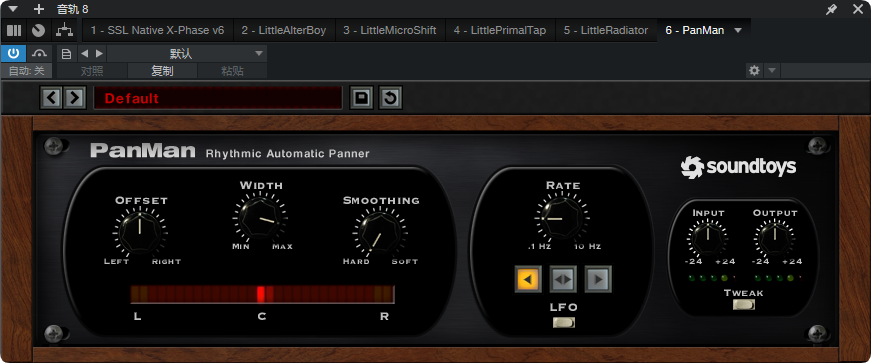Open the LittleMicroShift tab
871x363 pixels.
[x=389, y=30]
